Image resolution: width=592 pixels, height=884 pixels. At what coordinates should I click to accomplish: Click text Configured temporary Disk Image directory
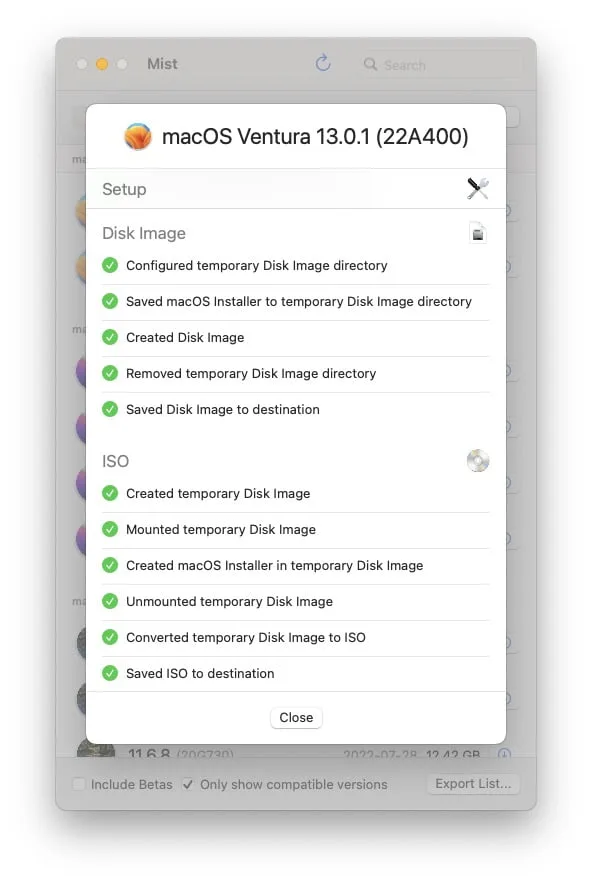click(x=257, y=266)
